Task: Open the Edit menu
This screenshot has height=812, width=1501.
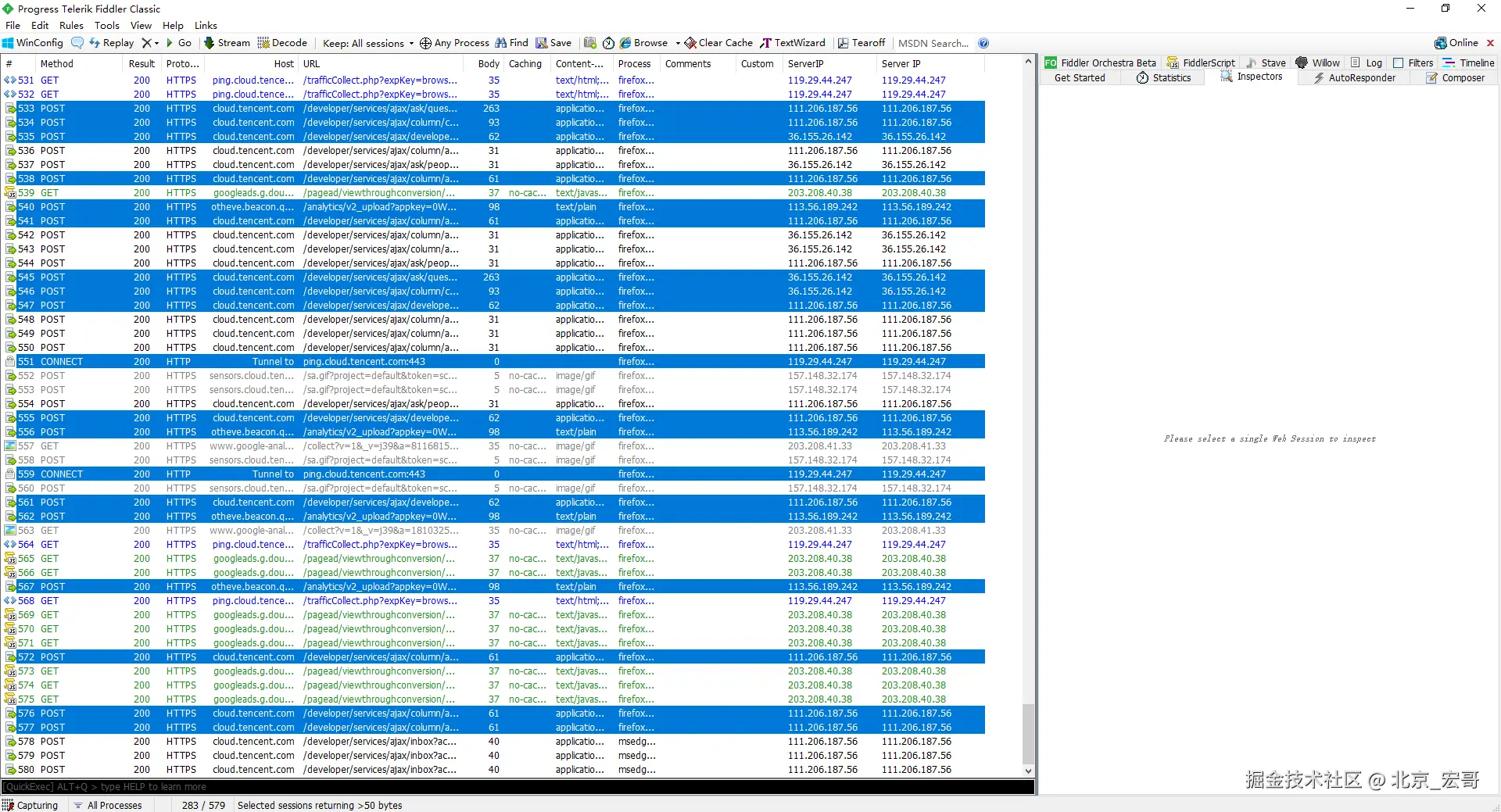Action: [x=40, y=25]
